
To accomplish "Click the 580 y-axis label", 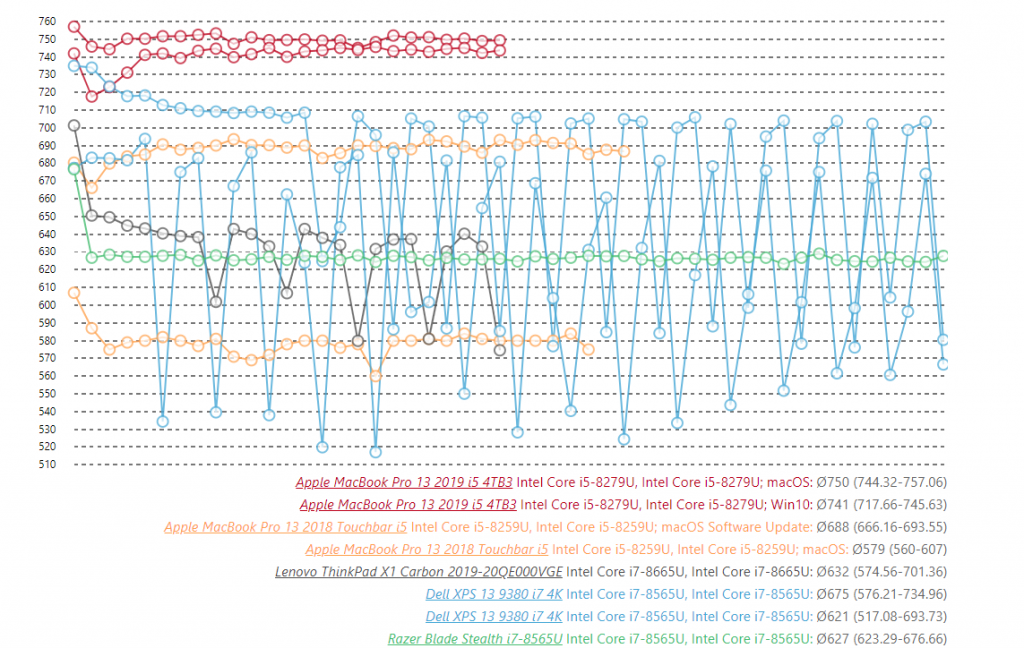I will click(47, 340).
